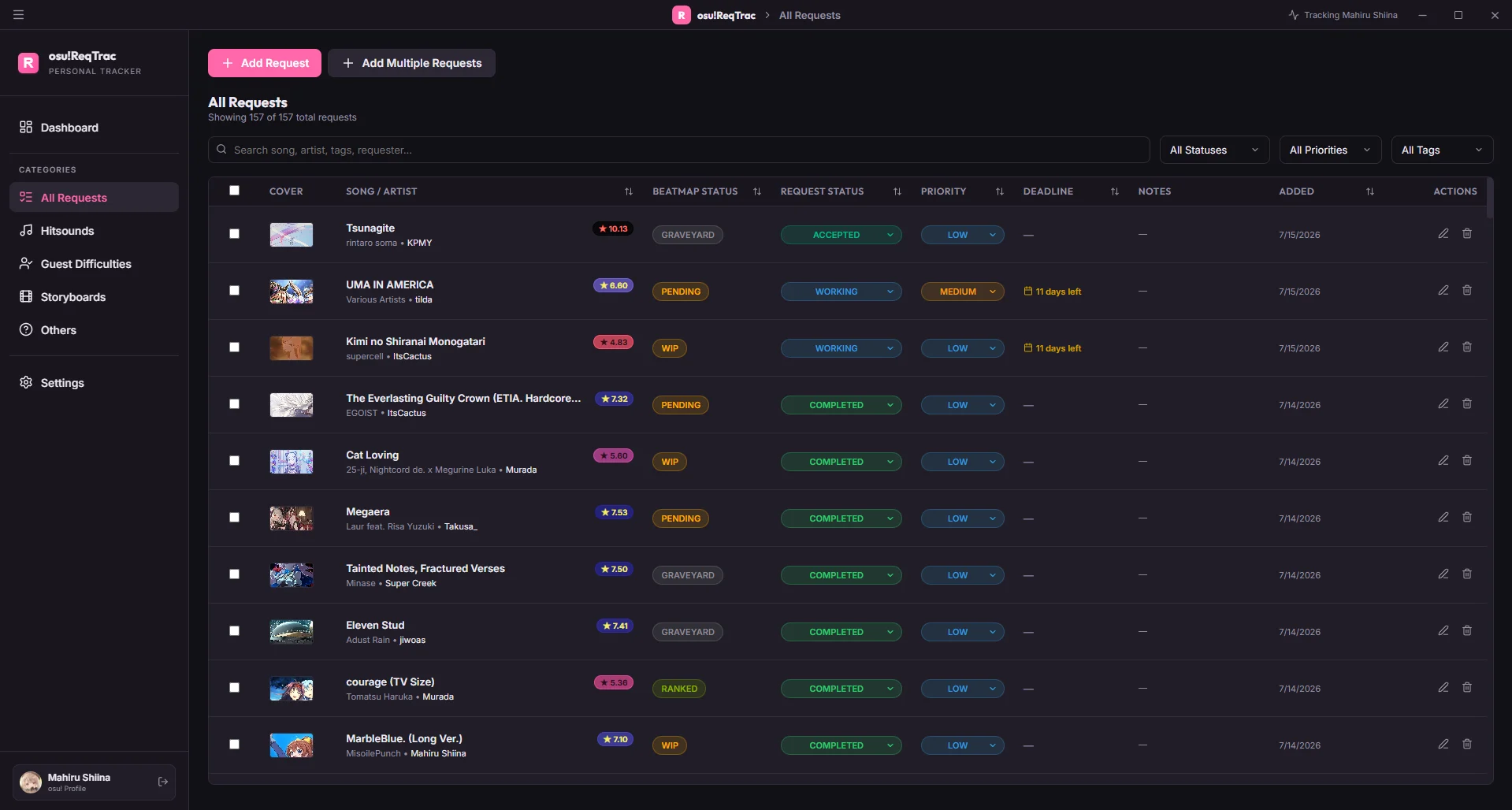Click osu!ReqTrac breadcrumb in title bar
This screenshot has height=810, width=1512.
click(726, 15)
